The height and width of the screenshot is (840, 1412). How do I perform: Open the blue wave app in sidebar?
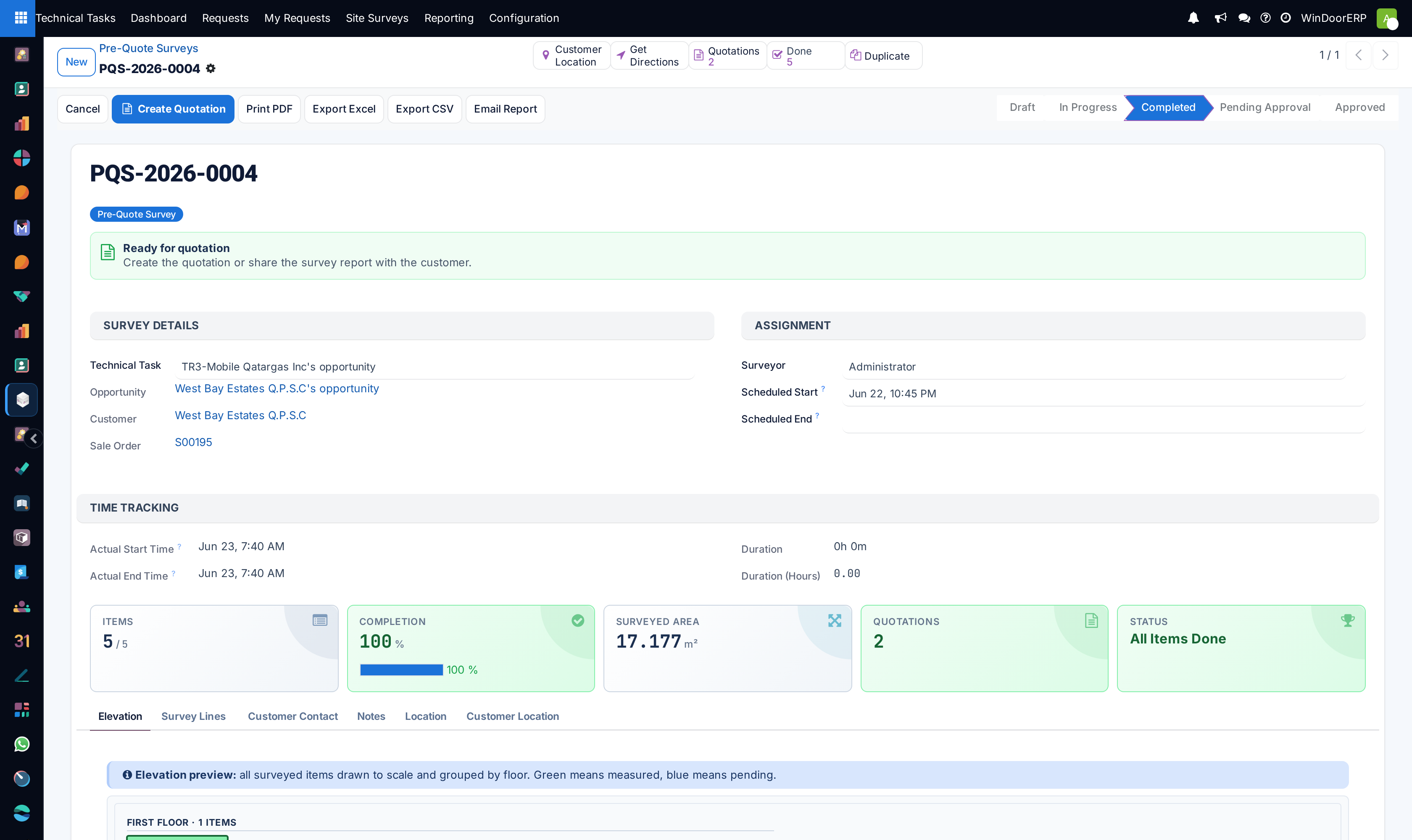tap(21, 814)
